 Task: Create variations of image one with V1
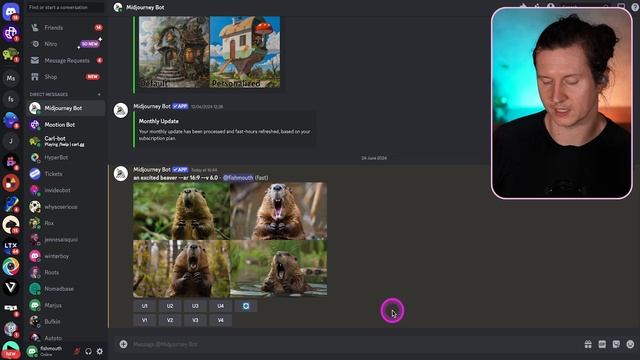[x=144, y=320]
